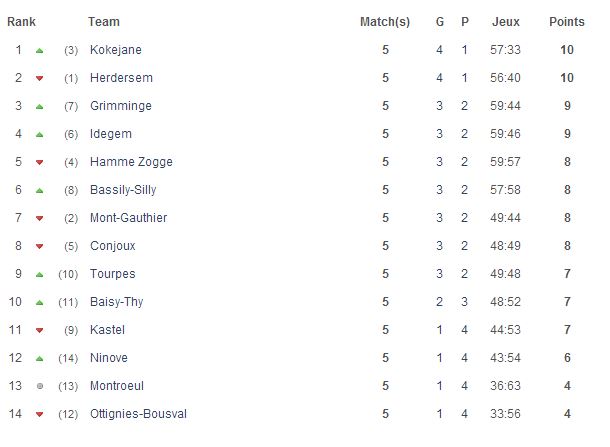The width and height of the screenshot is (610, 447).
Task: Click the Jeux column header
Action: point(506,22)
